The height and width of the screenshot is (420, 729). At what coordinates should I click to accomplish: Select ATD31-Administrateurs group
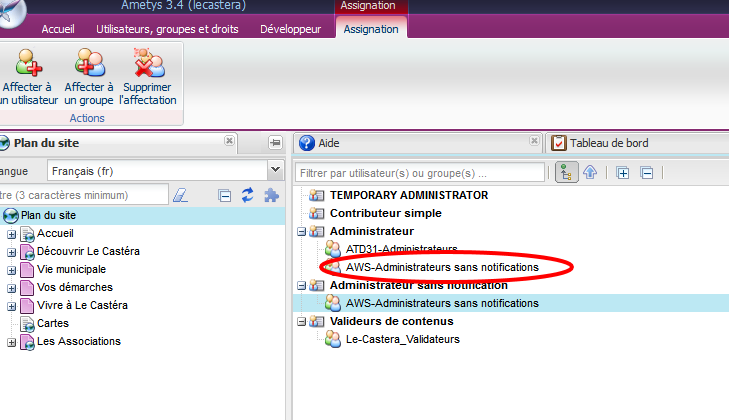point(402,249)
